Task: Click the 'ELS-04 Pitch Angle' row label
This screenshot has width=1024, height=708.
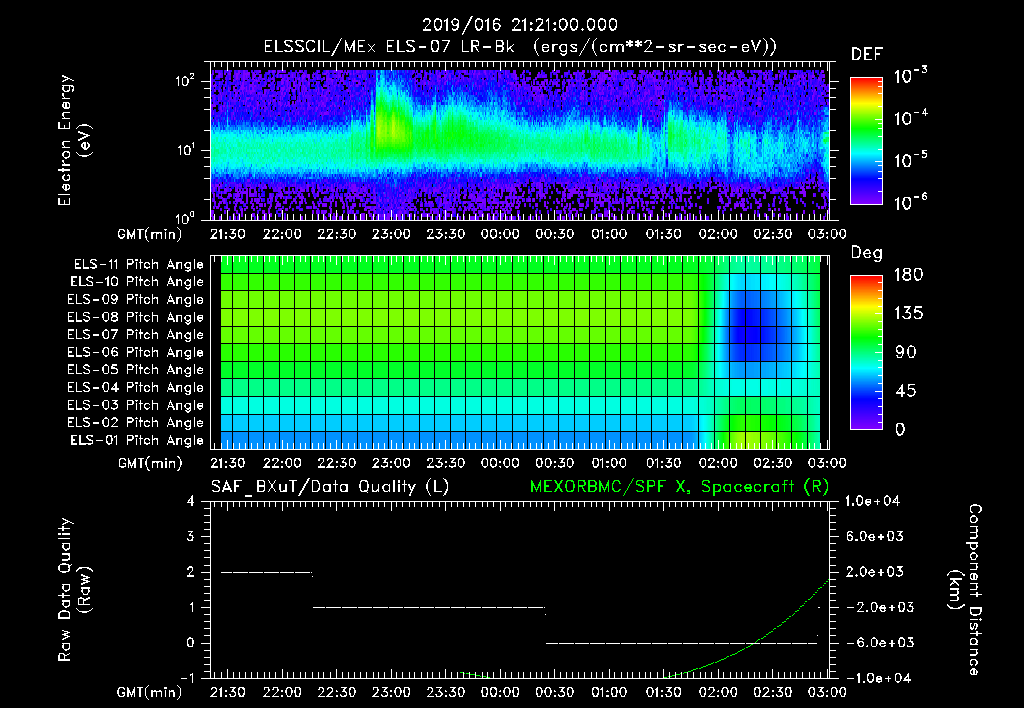Action: 136,388
